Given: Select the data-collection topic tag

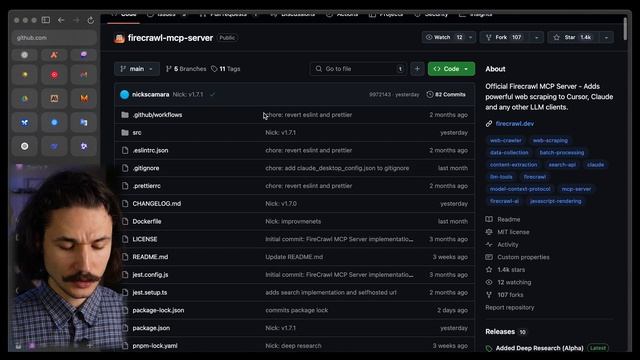Looking at the screenshot, I should point(509,153).
